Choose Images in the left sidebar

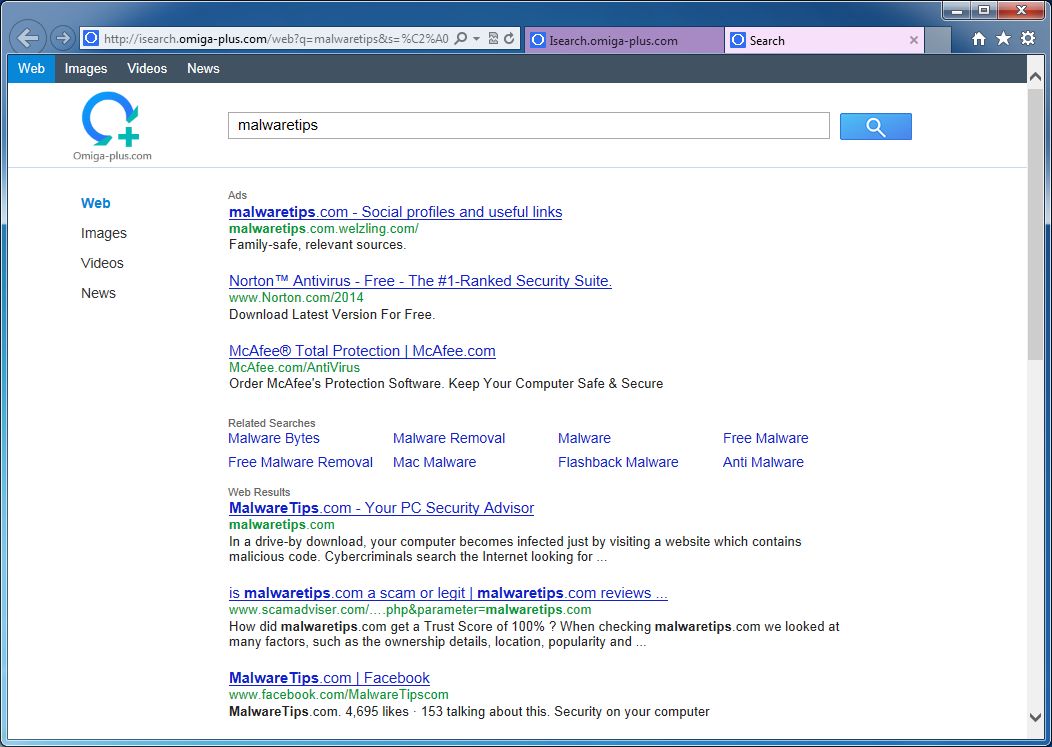click(103, 233)
